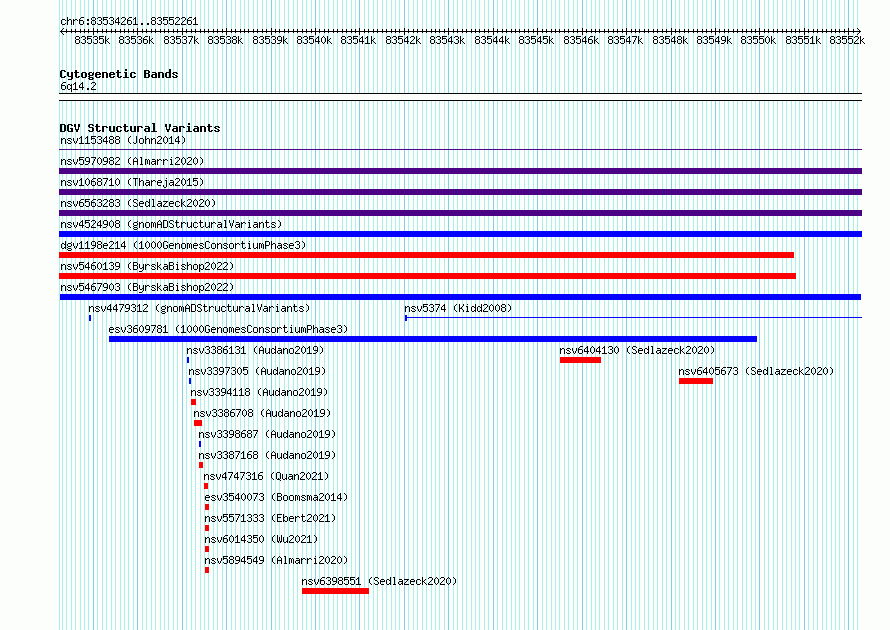Select the nsv6405673 (Sedlazeck2020) red bar
The height and width of the screenshot is (630, 890).
click(x=696, y=381)
